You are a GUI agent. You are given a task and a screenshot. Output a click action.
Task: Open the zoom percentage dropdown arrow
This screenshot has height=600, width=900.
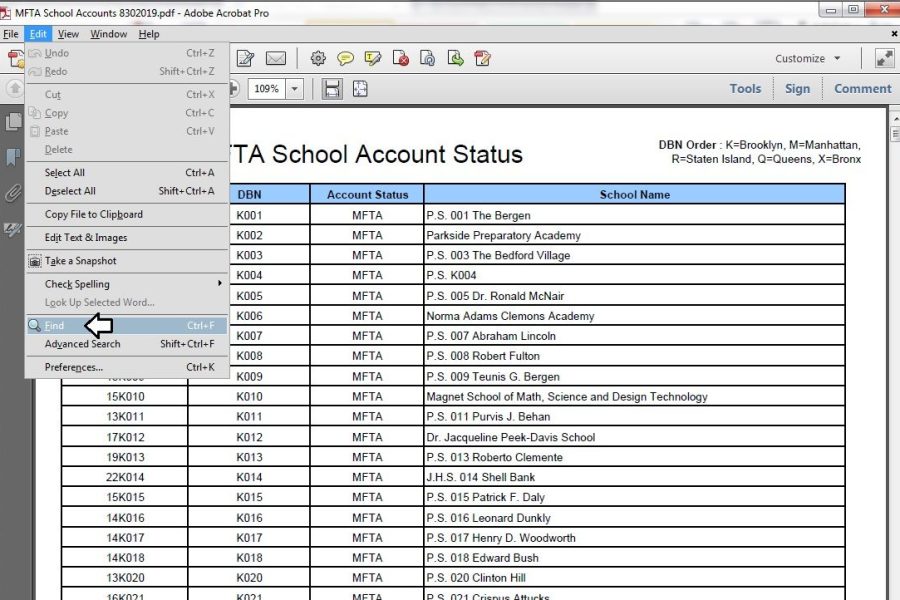(294, 89)
